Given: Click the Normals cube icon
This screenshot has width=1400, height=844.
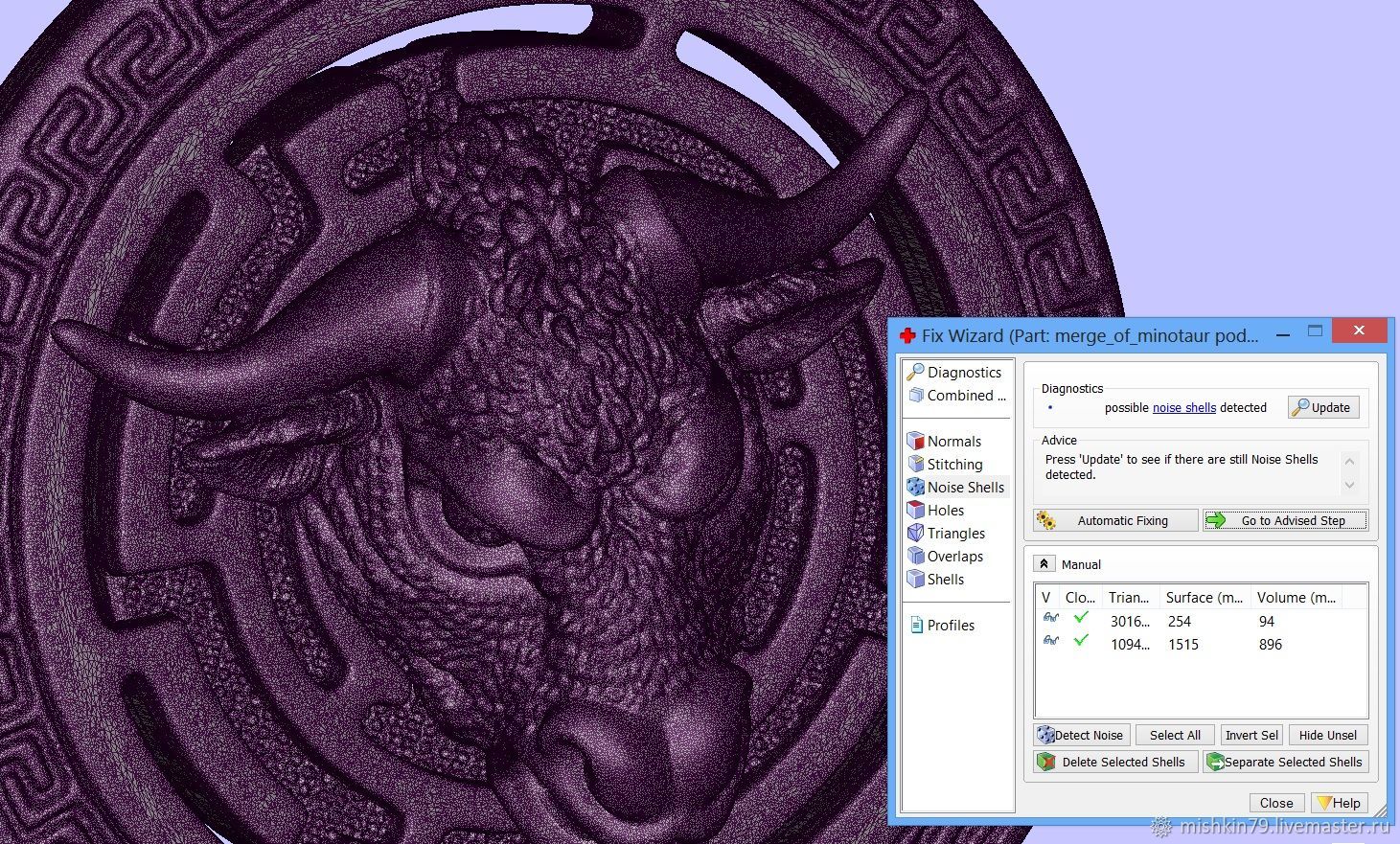Looking at the screenshot, I should point(915,441).
